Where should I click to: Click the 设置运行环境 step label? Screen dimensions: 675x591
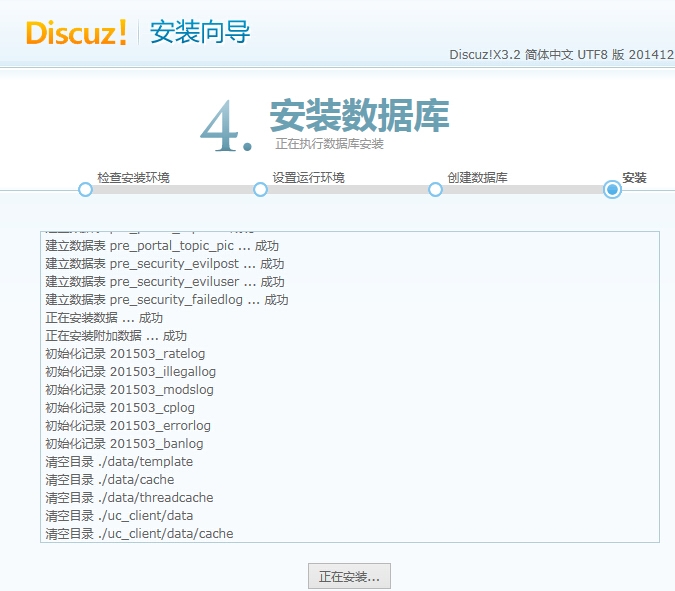[309, 177]
